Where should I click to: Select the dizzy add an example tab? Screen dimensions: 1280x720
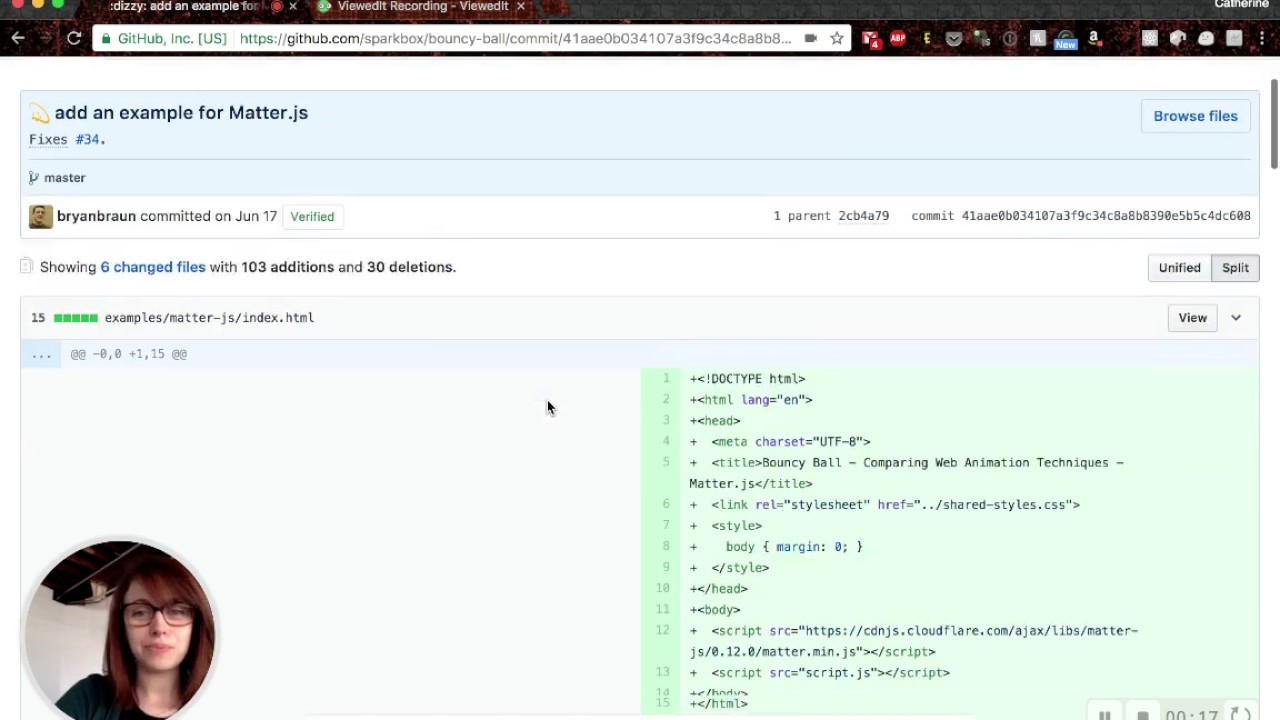click(185, 7)
